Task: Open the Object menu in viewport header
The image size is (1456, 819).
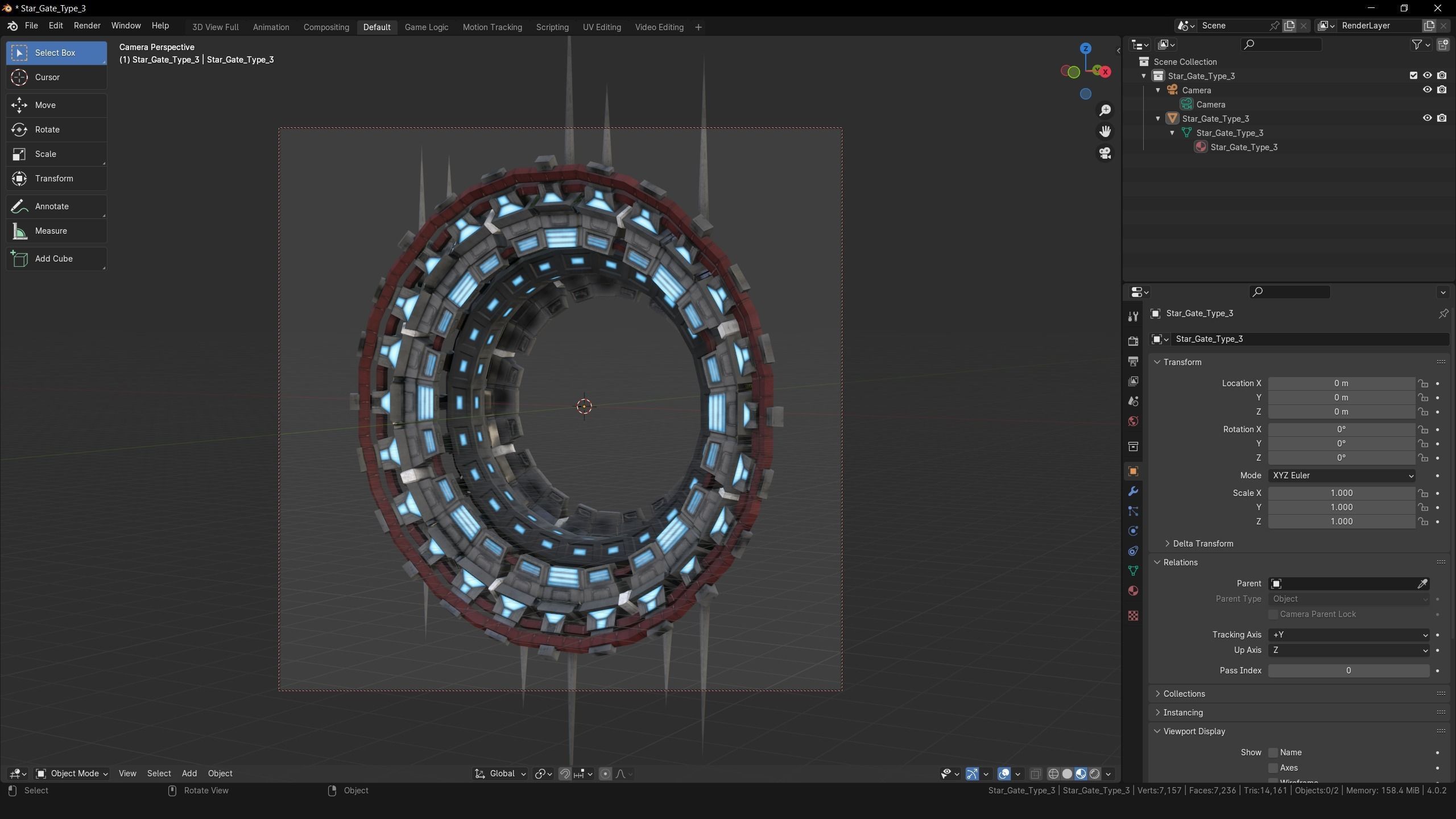Action: point(220,773)
